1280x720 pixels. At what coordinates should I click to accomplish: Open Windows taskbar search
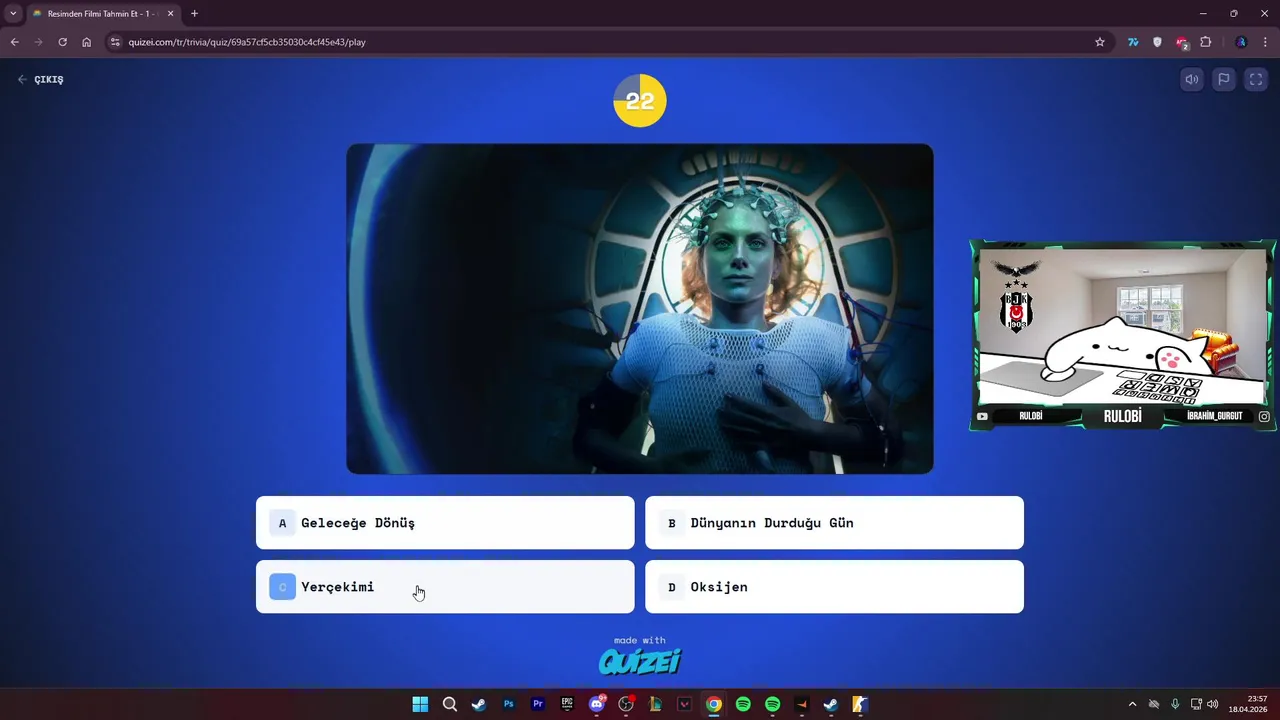coord(450,704)
